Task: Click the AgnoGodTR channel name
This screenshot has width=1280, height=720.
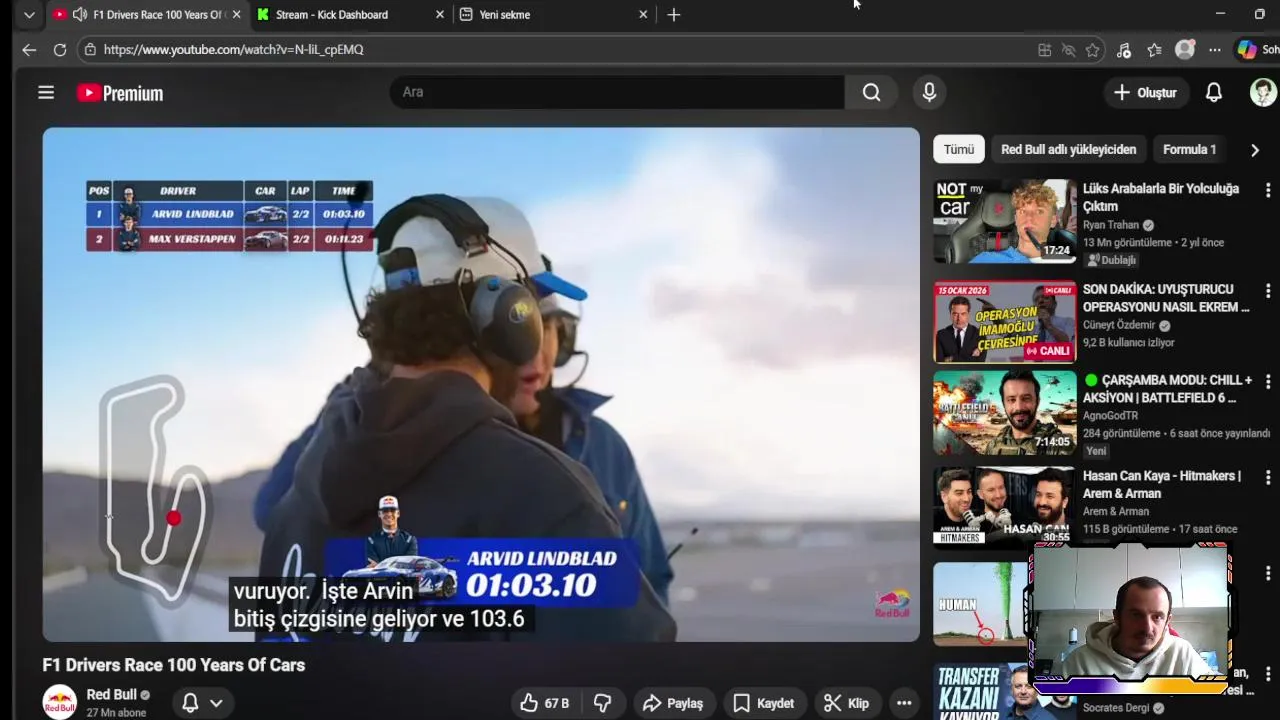Action: point(1110,416)
